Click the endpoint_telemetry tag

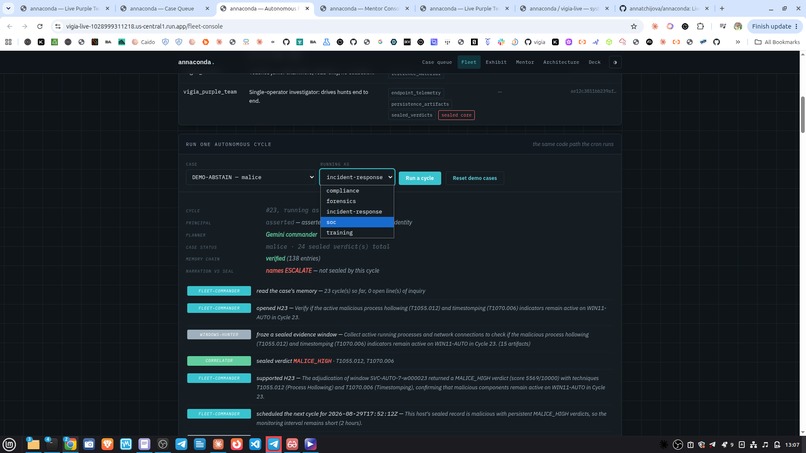[x=416, y=93]
